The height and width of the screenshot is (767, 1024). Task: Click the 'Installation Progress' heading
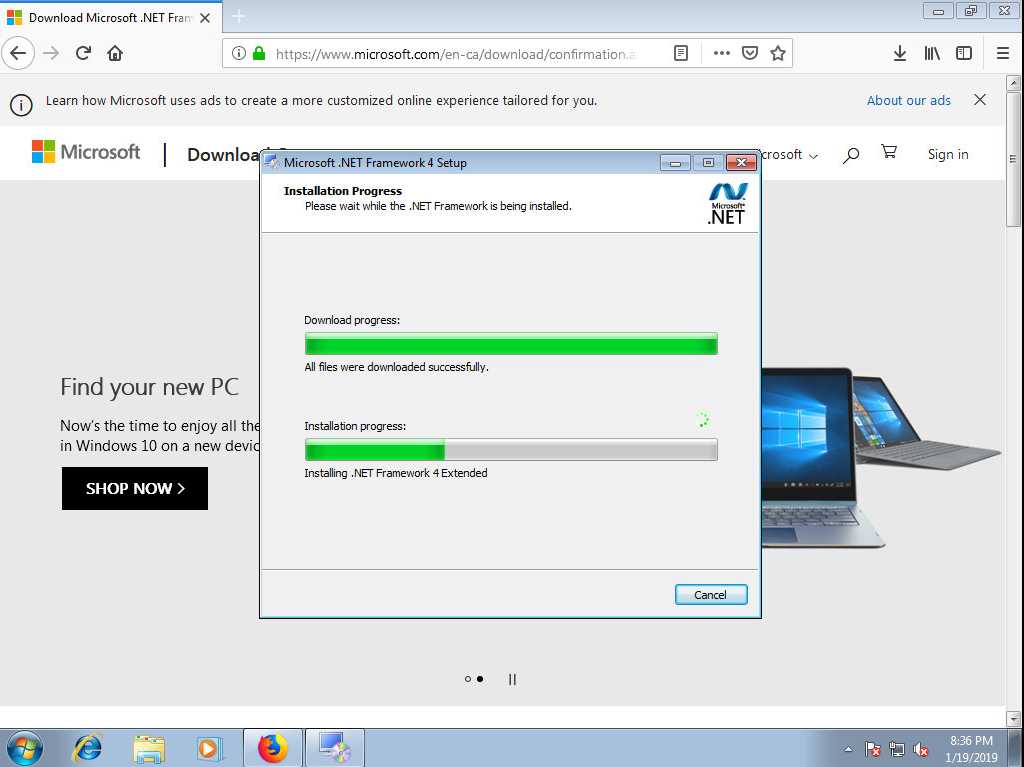(343, 191)
